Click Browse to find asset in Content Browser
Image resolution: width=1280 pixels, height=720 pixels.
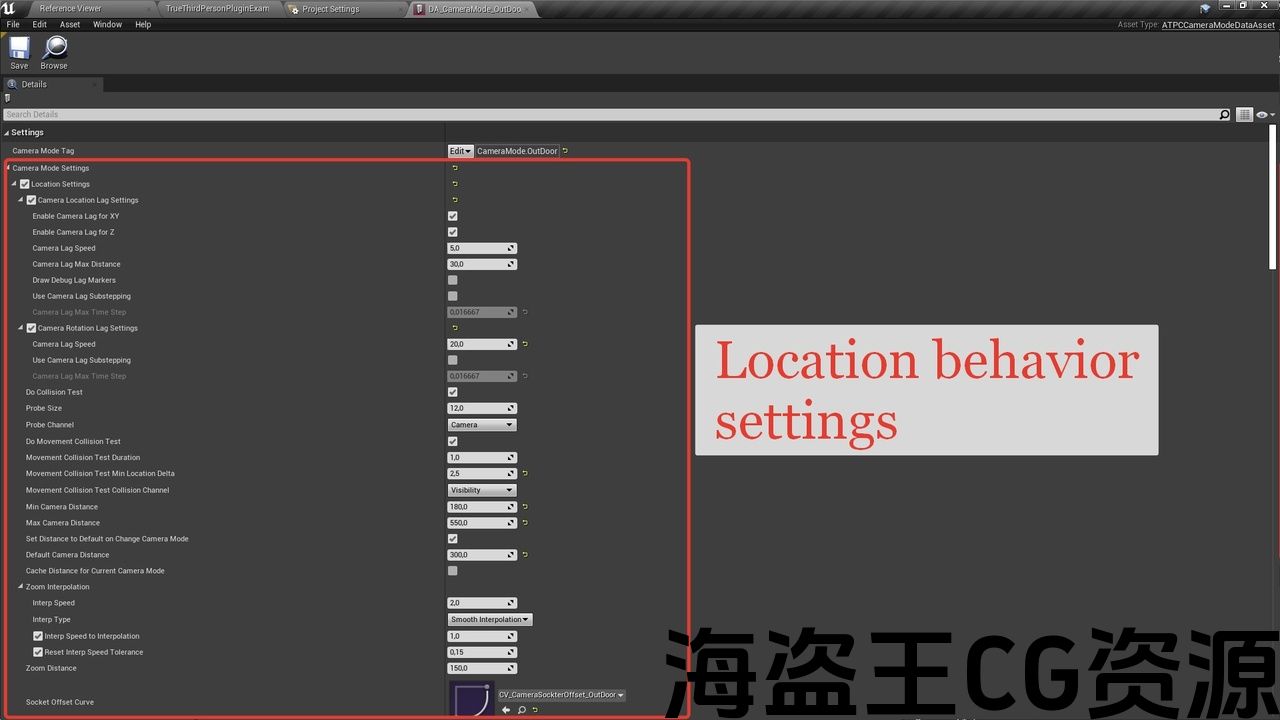tap(54, 50)
